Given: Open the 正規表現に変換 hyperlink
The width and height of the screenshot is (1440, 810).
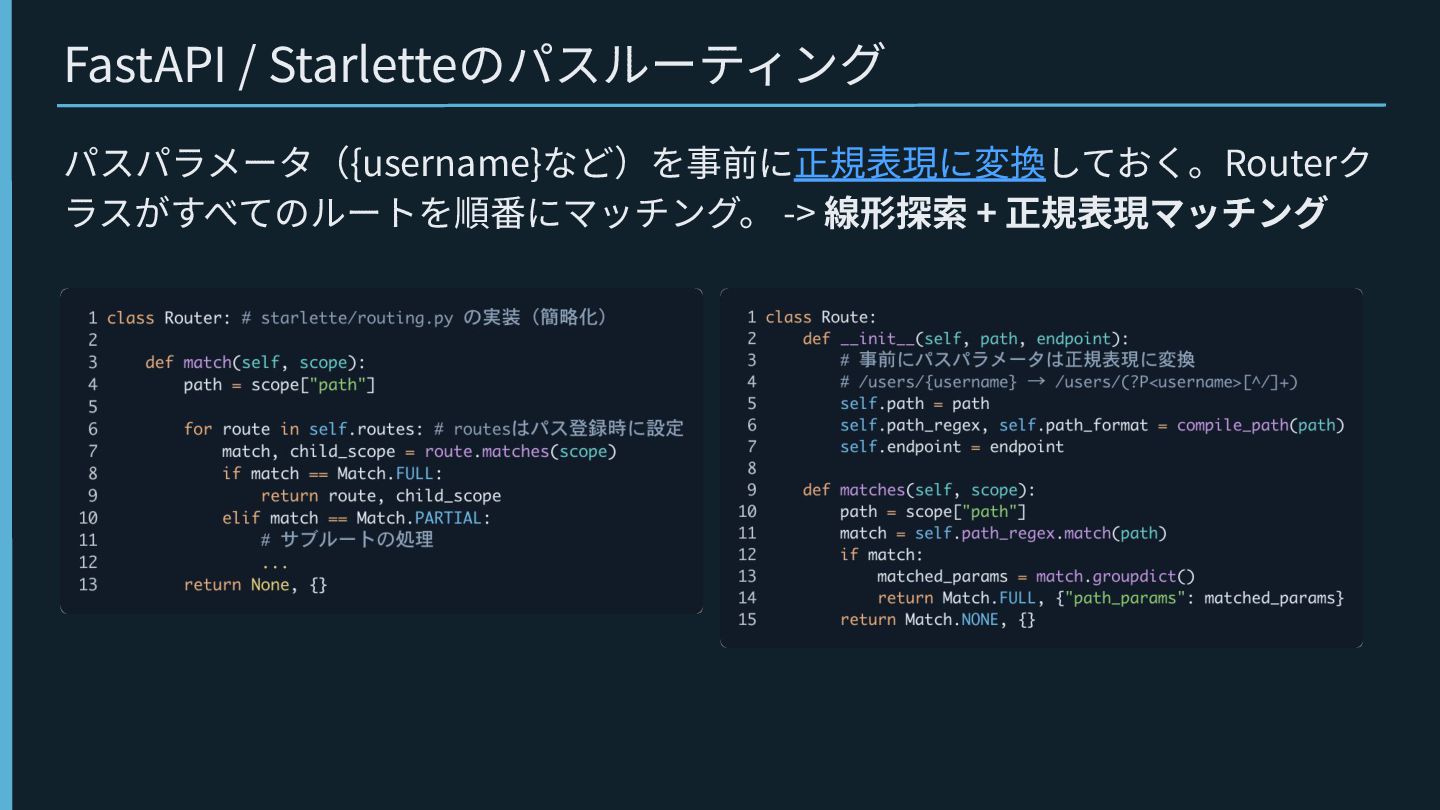Looking at the screenshot, I should click(919, 163).
